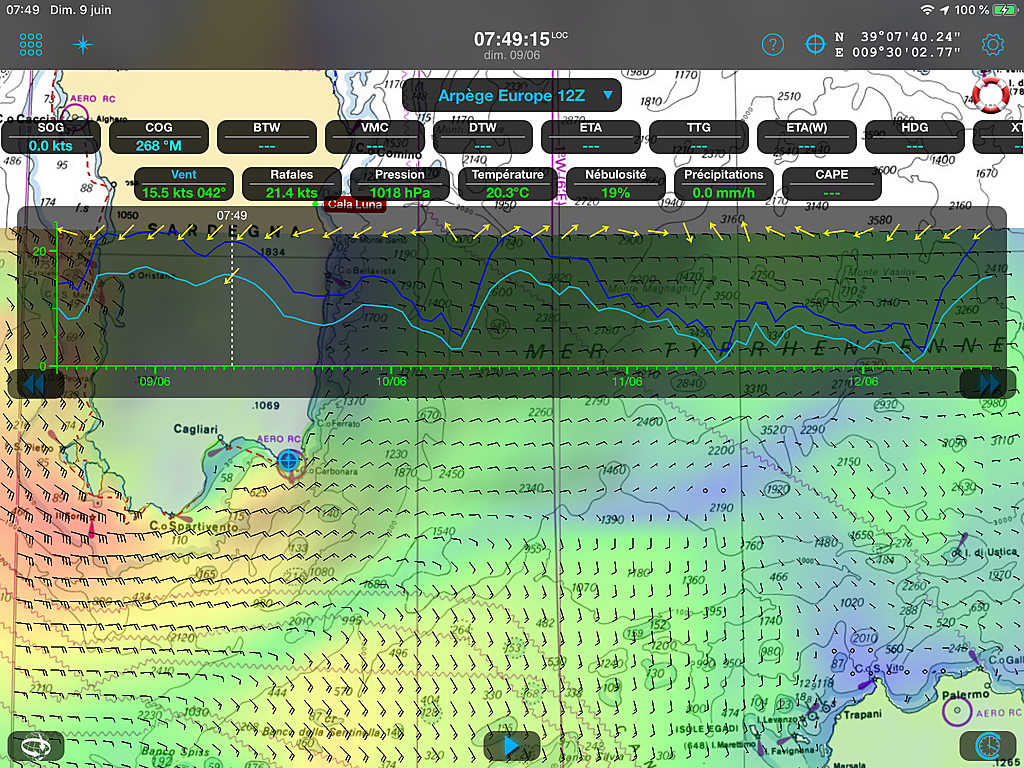Tap the 07:49:15 clock display
The image size is (1024, 768).
click(512, 39)
